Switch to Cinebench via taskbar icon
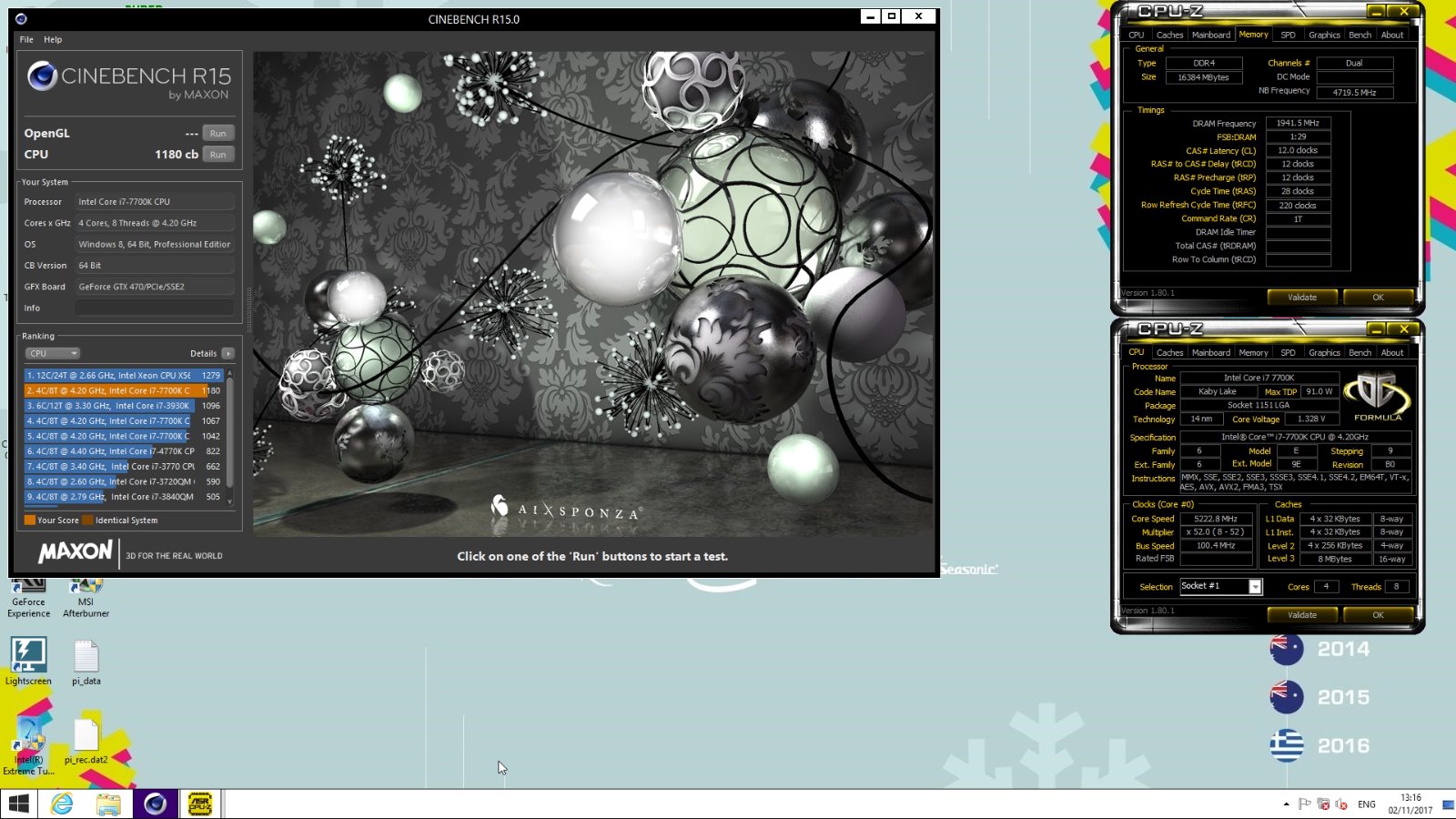This screenshot has height=819, width=1456. [x=155, y=804]
